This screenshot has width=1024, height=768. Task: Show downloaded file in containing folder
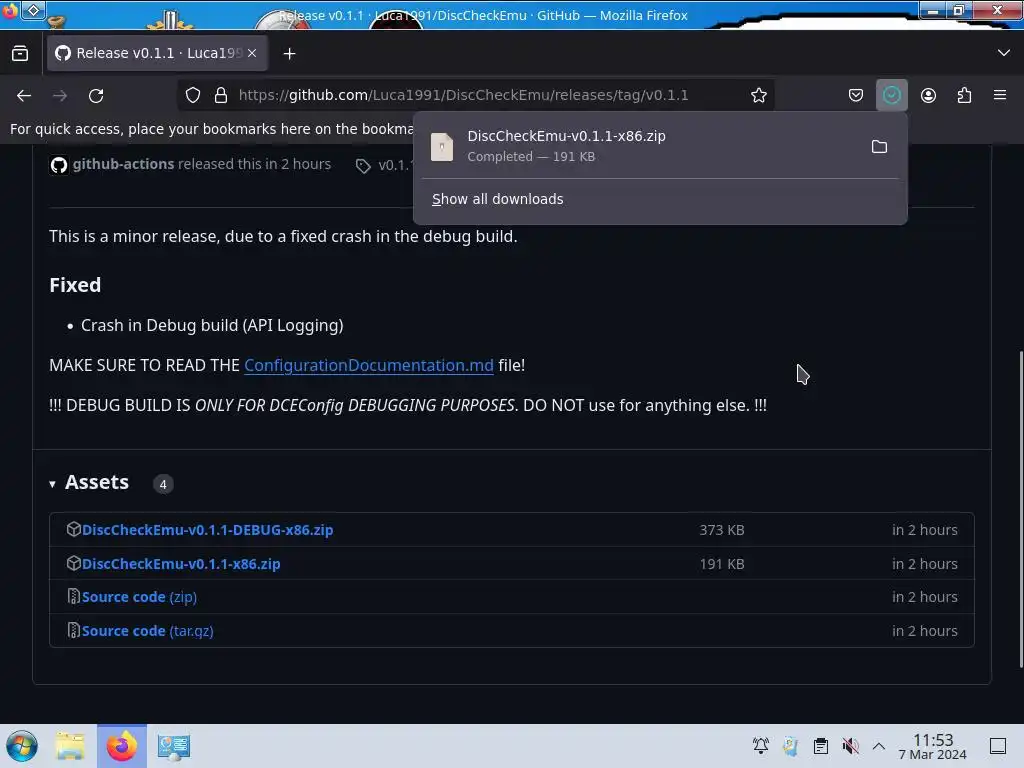coord(879,146)
